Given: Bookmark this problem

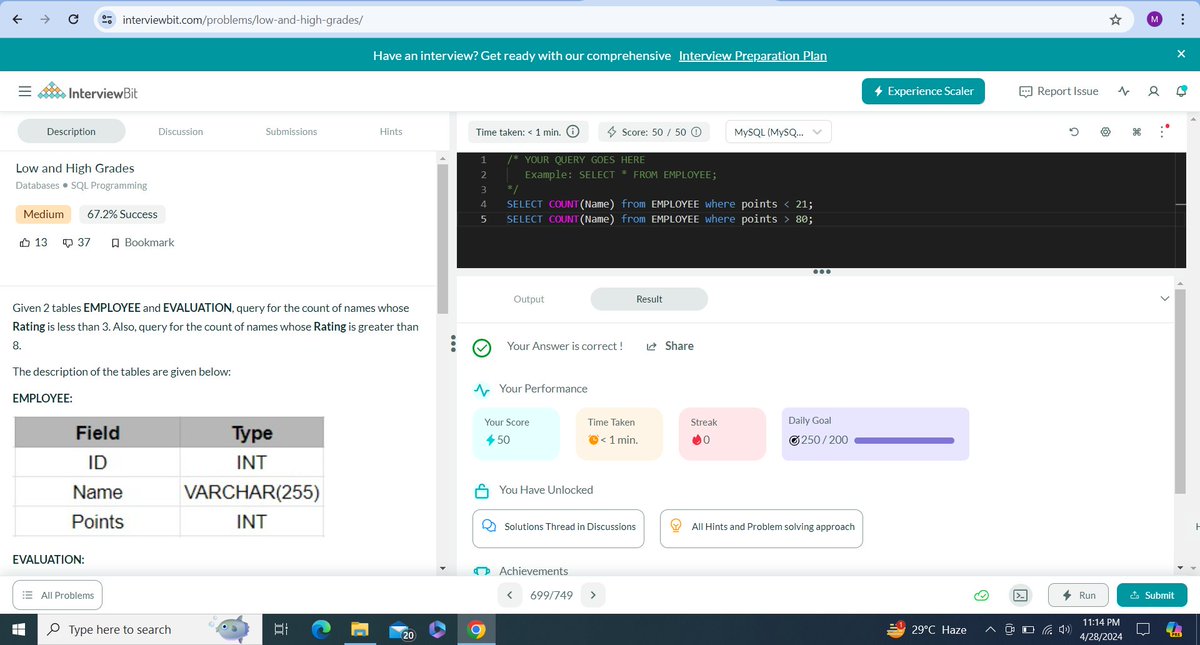Looking at the screenshot, I should (x=142, y=242).
